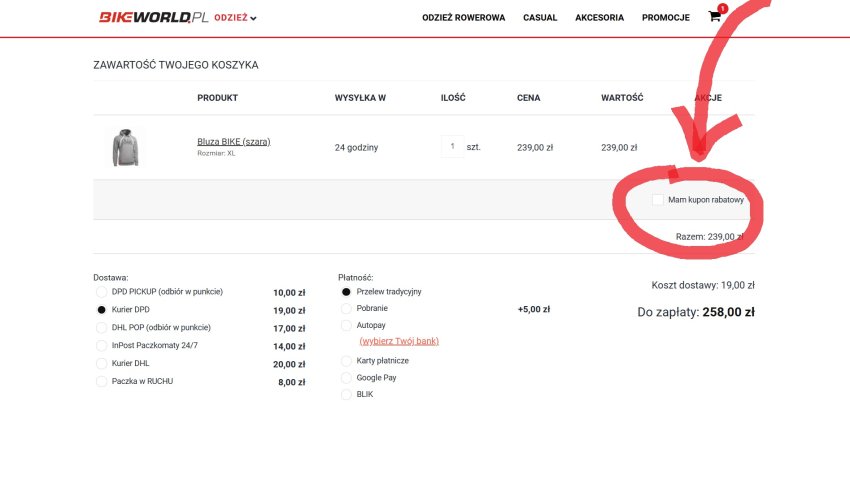Image resolution: width=850 pixels, height=496 pixels.
Task: Open the Bluza BIKE (szara) product link
Action: 233,141
